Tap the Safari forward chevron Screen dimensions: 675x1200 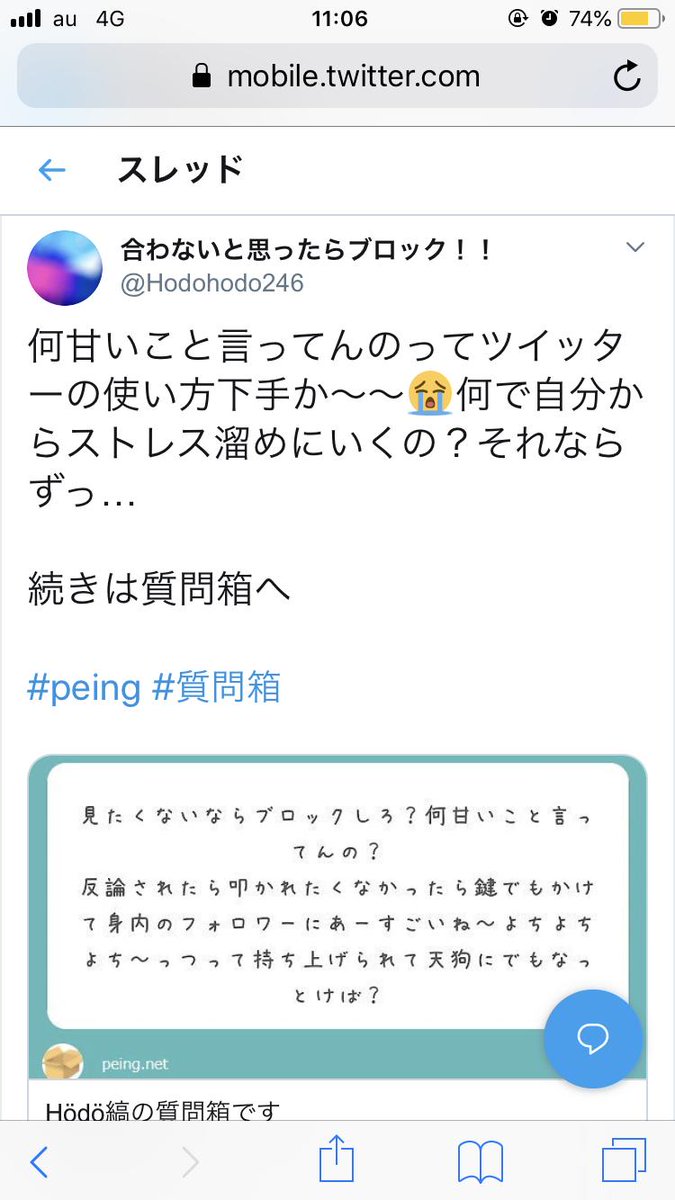click(x=189, y=1162)
